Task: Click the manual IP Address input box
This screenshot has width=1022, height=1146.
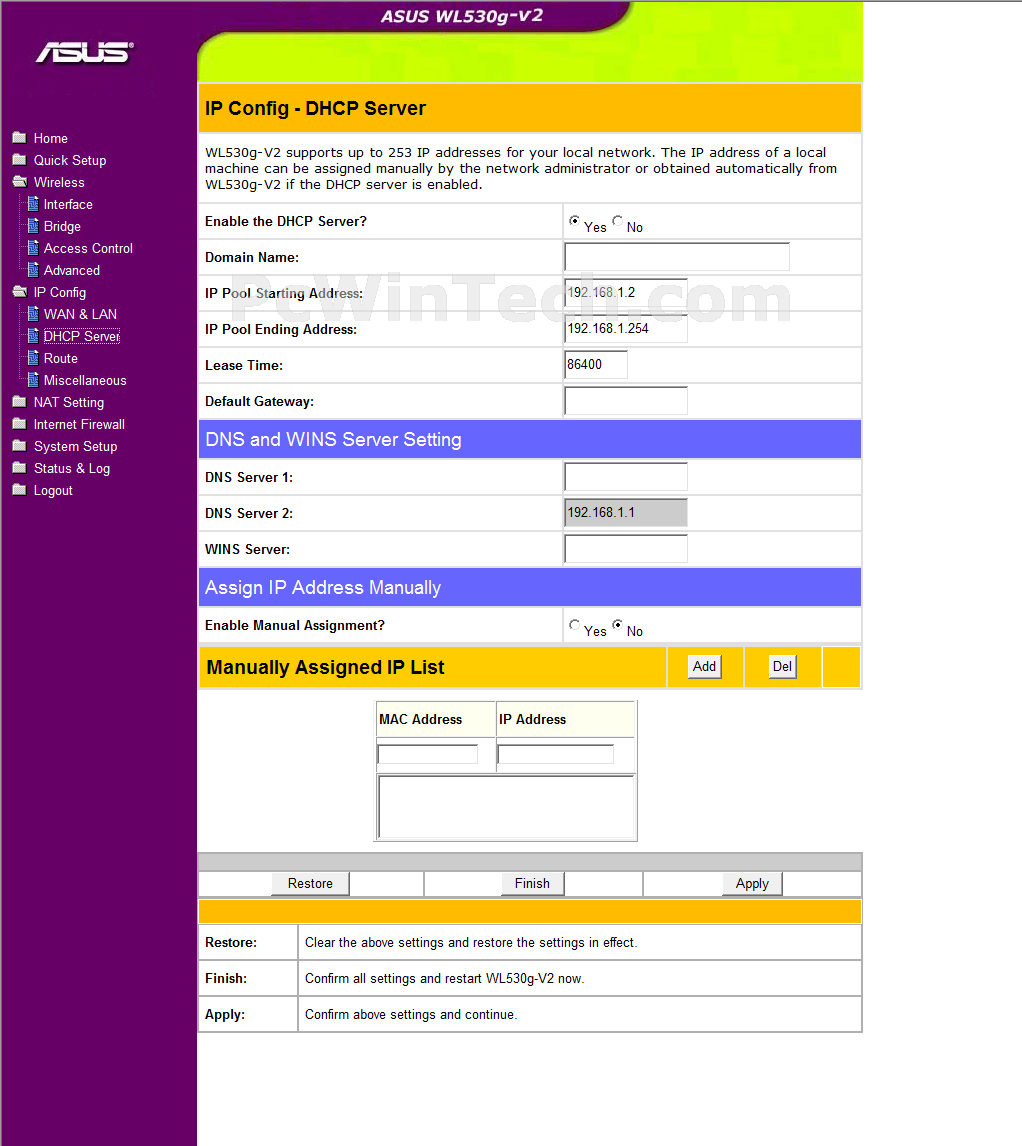Action: click(x=556, y=754)
